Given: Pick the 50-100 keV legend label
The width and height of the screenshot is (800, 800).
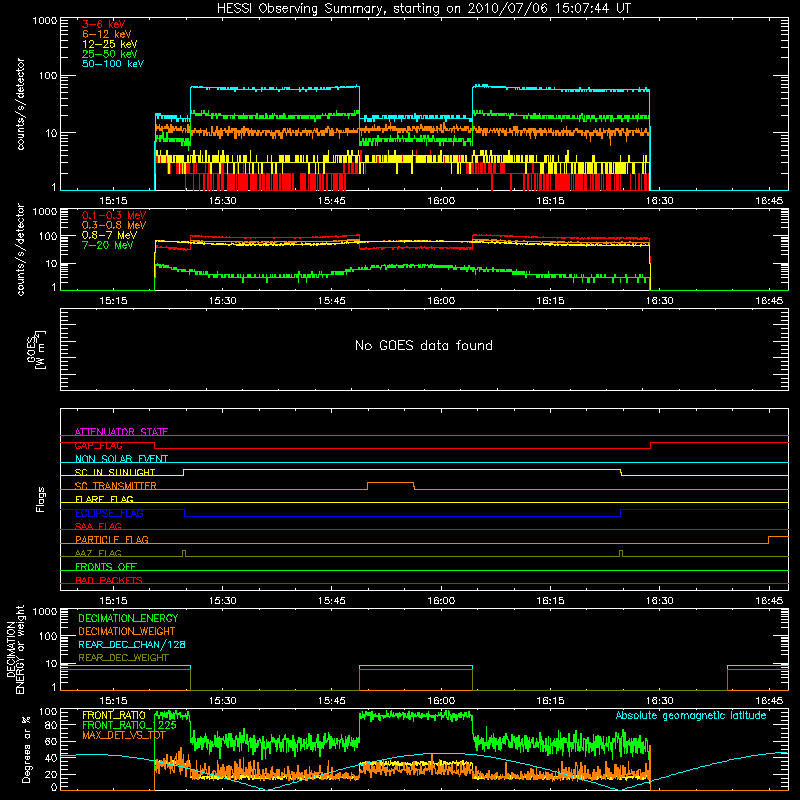Looking at the screenshot, I should pyautogui.click(x=113, y=64).
